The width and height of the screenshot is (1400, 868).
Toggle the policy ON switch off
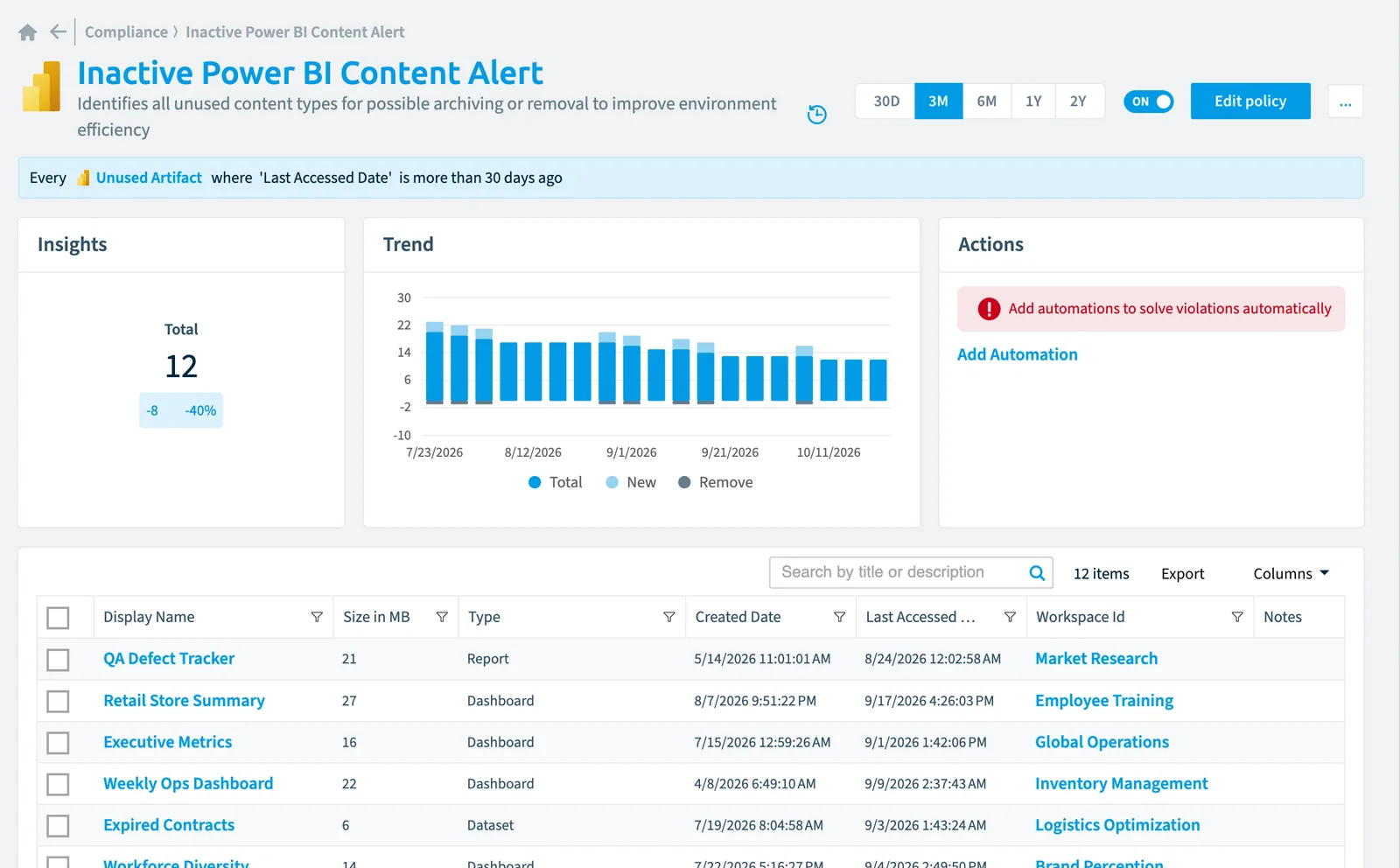point(1149,101)
